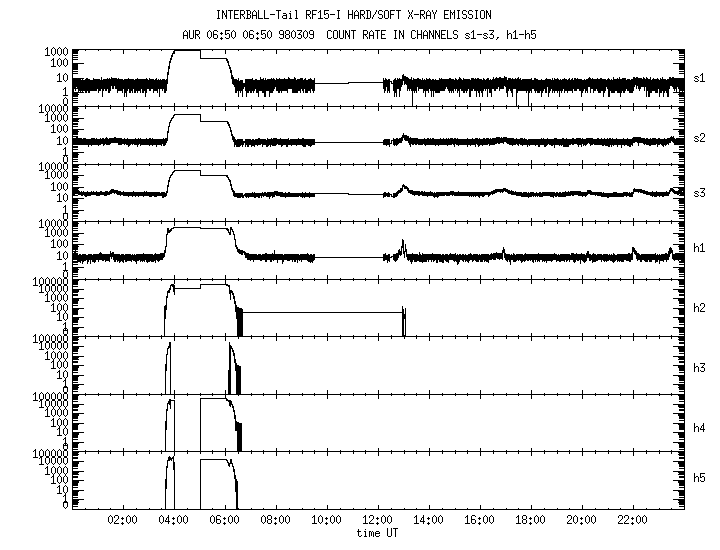Image resolution: width=720 pixels, height=550 pixels.
Task: Click the s2 channel label
Action: coord(700,136)
